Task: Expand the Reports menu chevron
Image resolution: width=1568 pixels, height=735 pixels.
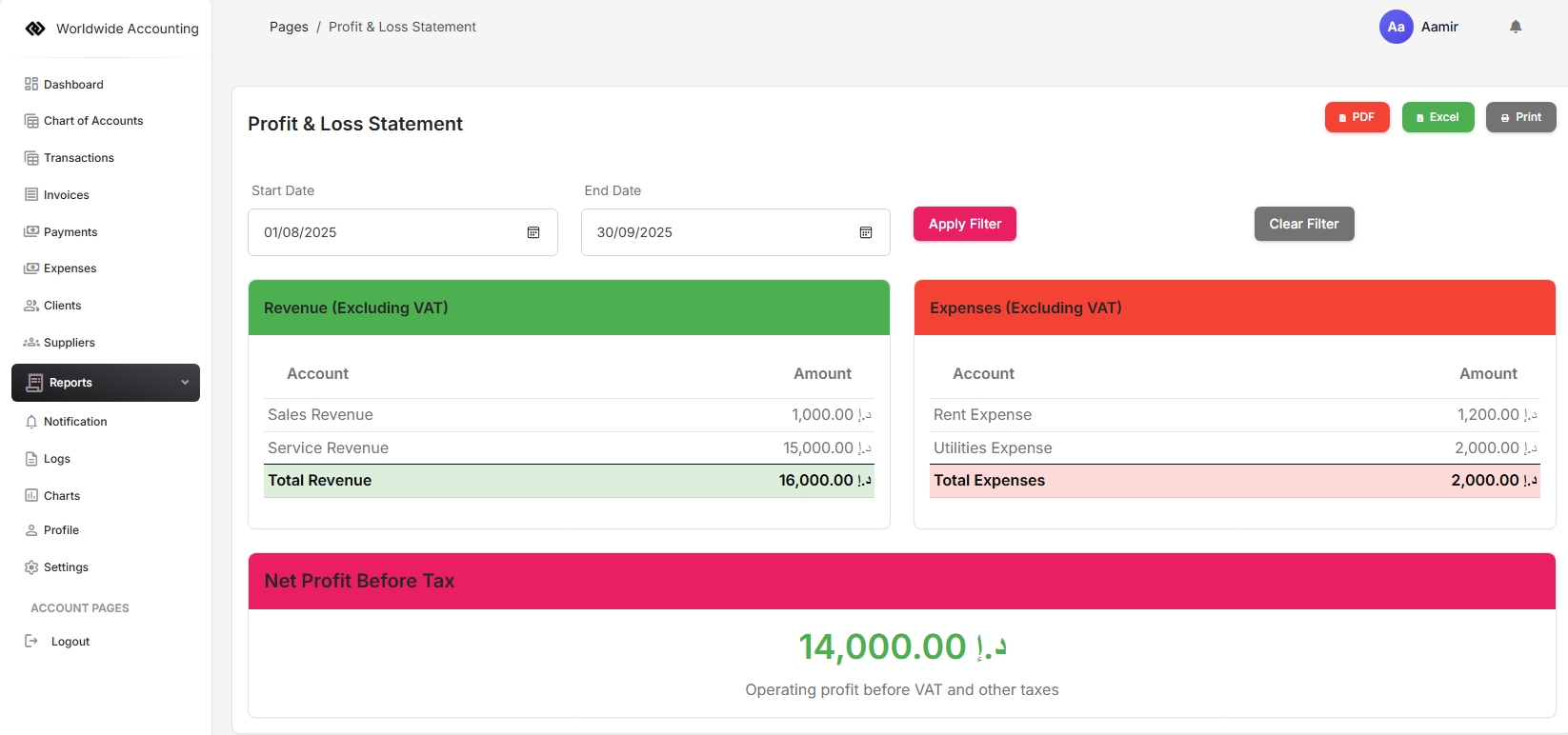Action: [185, 383]
